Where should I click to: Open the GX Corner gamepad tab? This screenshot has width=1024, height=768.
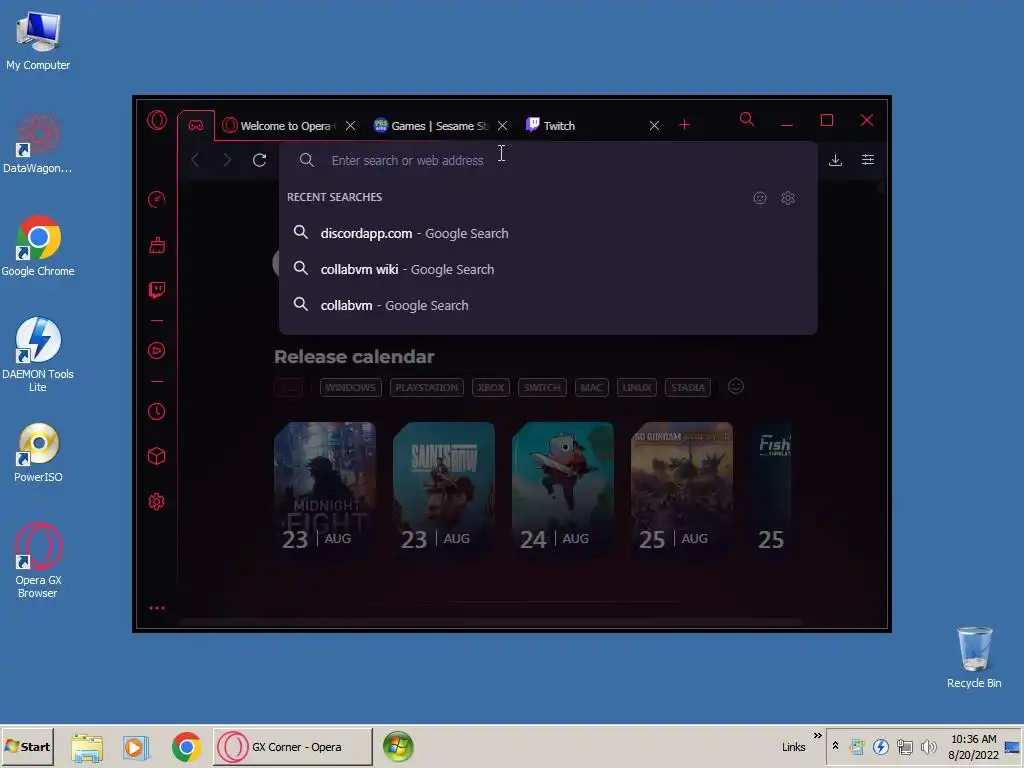[x=196, y=125]
